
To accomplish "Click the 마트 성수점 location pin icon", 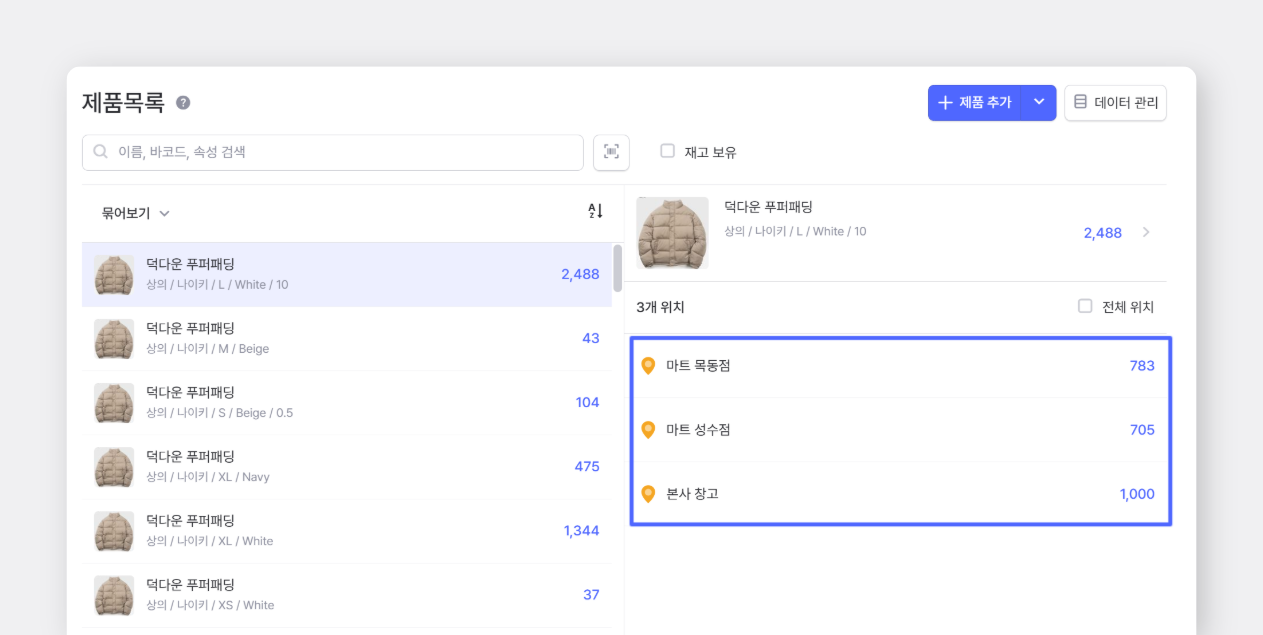I will [x=648, y=430].
